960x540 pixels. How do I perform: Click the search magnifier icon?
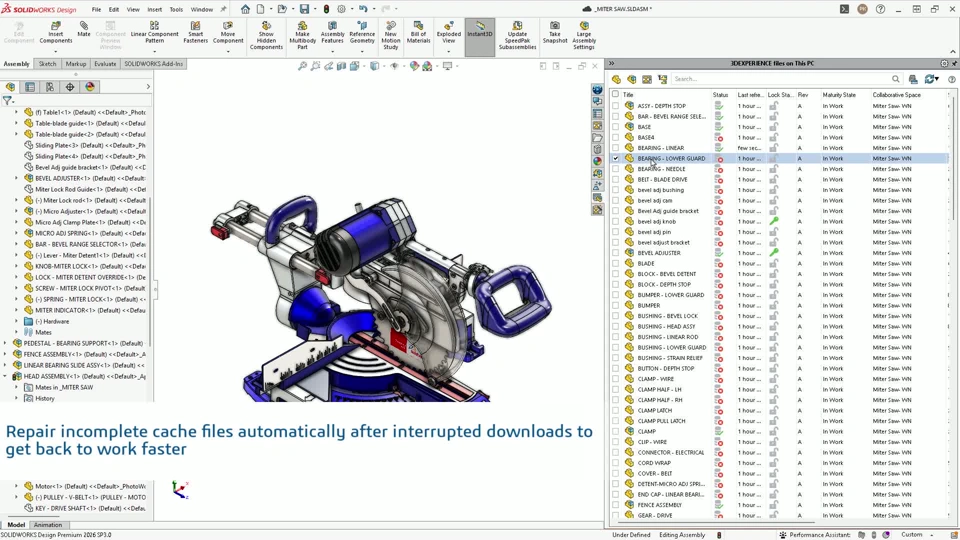point(896,79)
